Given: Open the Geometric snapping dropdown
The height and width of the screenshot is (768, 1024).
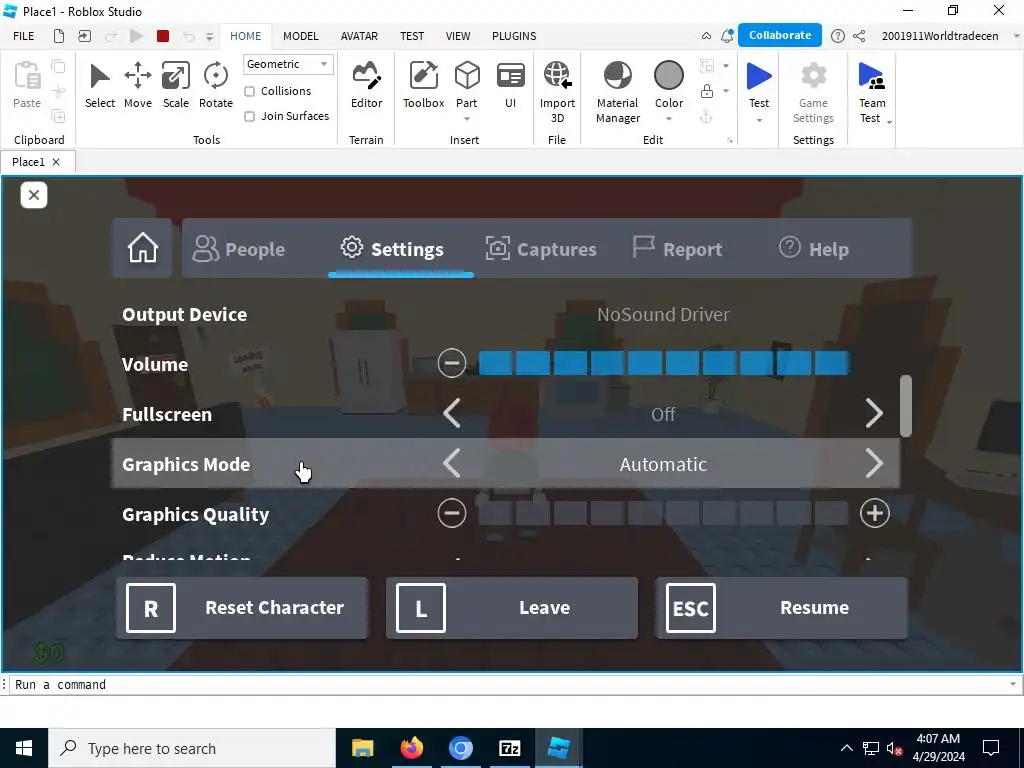Looking at the screenshot, I should click(x=287, y=64).
